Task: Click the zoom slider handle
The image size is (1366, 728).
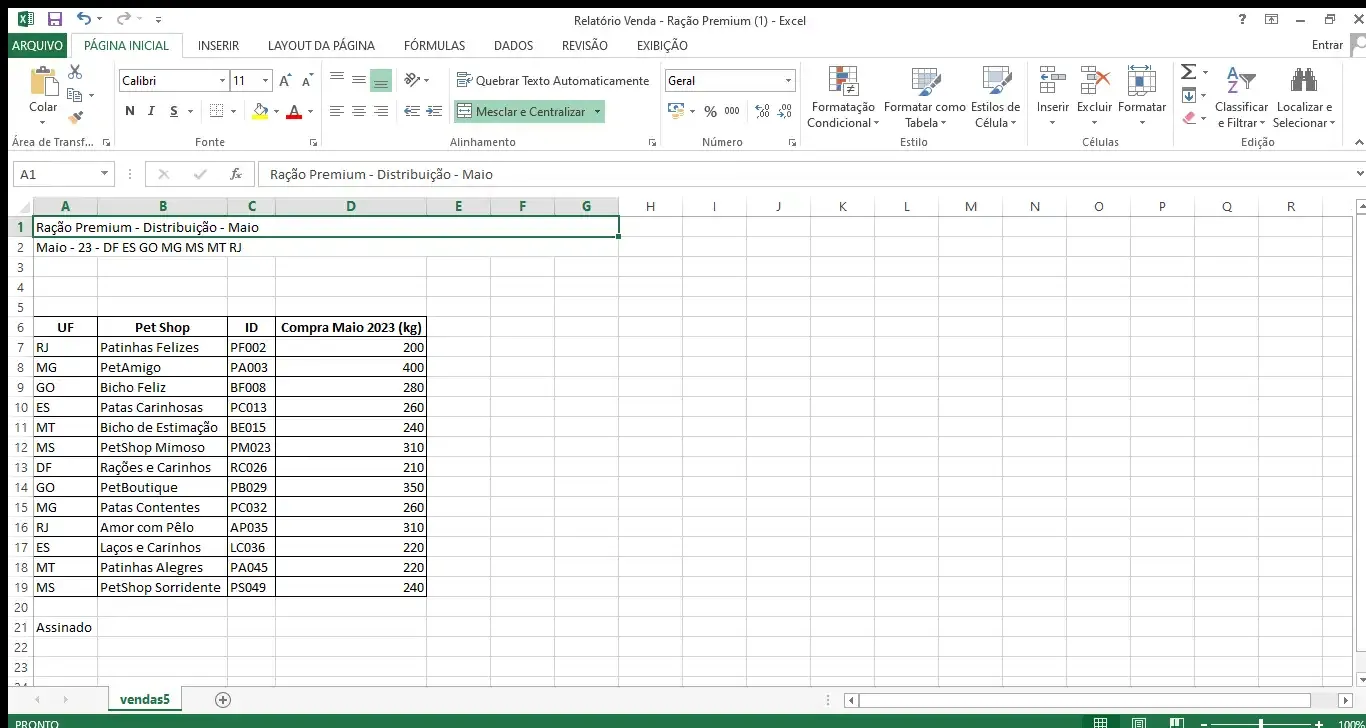Action: pyautogui.click(x=1261, y=723)
